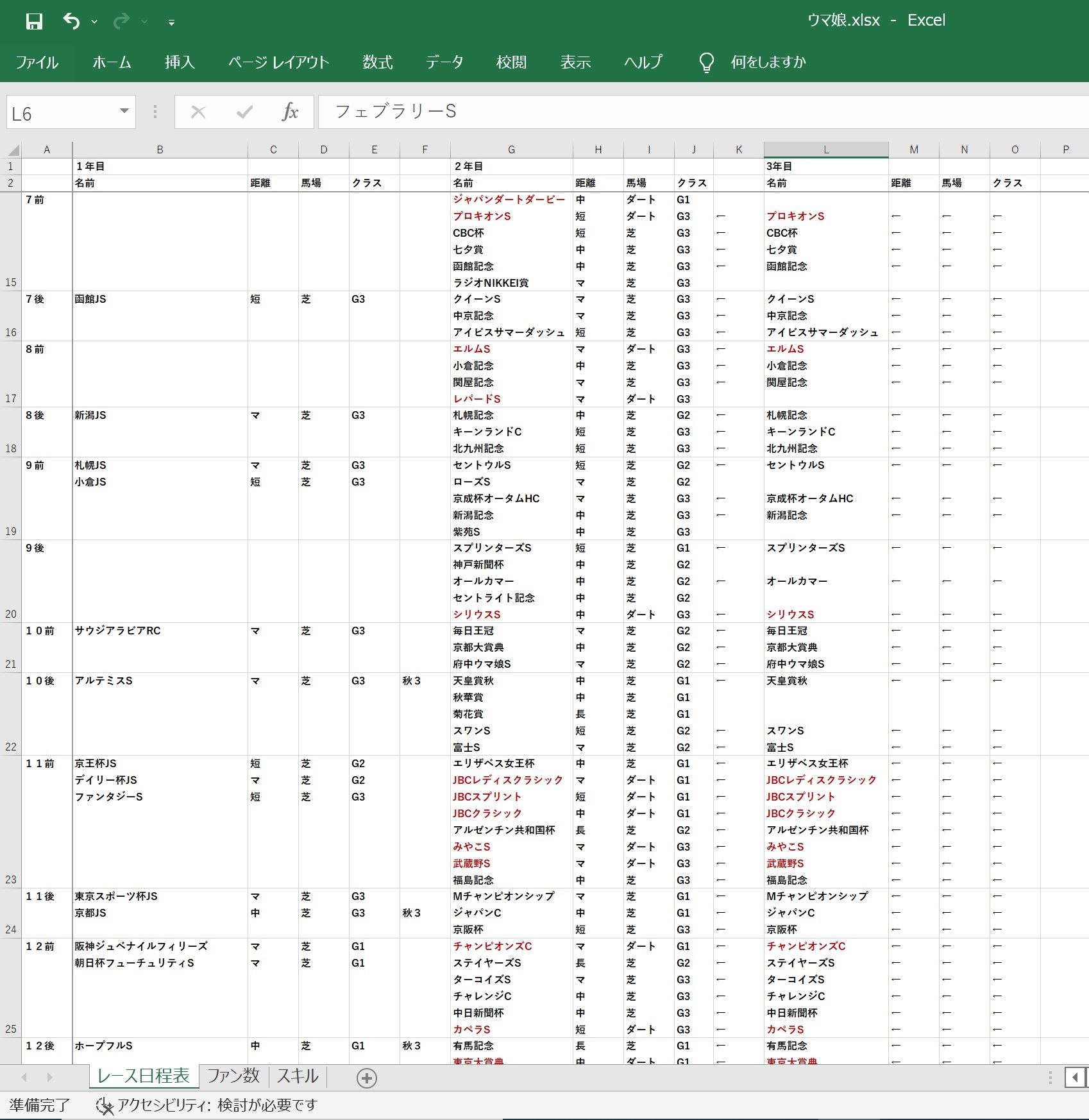Click the Redo arrow icon
This screenshot has width=1089, height=1120.
pos(121,22)
